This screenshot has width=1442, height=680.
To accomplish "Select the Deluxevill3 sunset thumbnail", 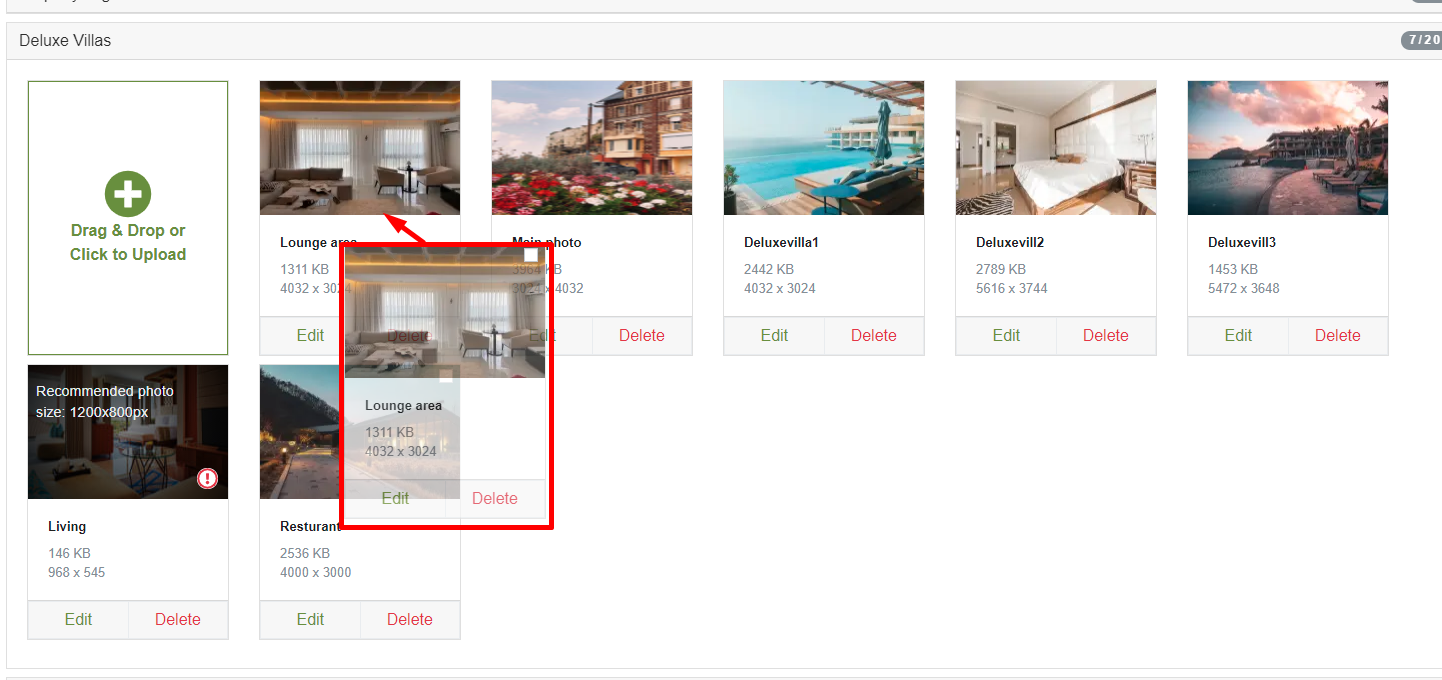I will 1288,148.
